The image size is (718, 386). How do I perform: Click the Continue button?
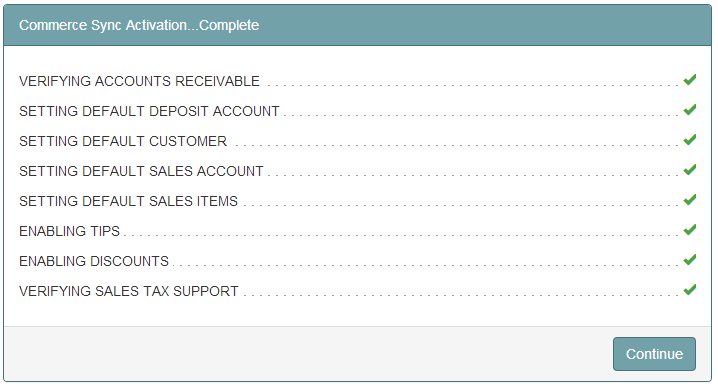pos(654,354)
